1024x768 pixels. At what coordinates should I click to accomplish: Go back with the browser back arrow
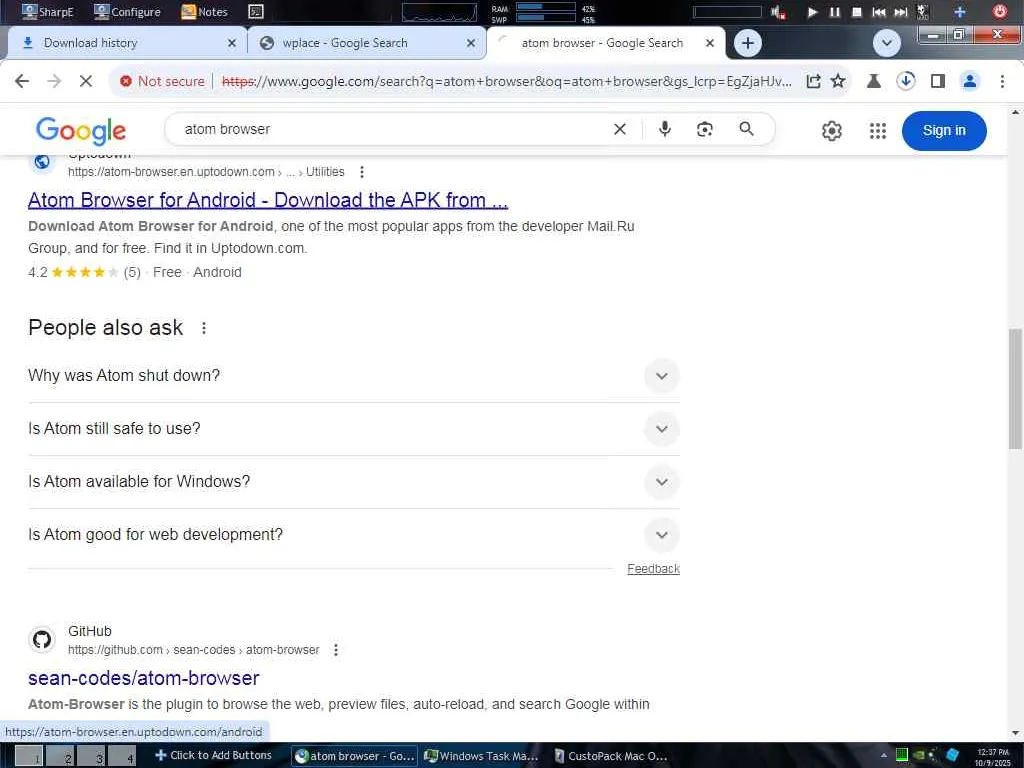click(x=22, y=81)
